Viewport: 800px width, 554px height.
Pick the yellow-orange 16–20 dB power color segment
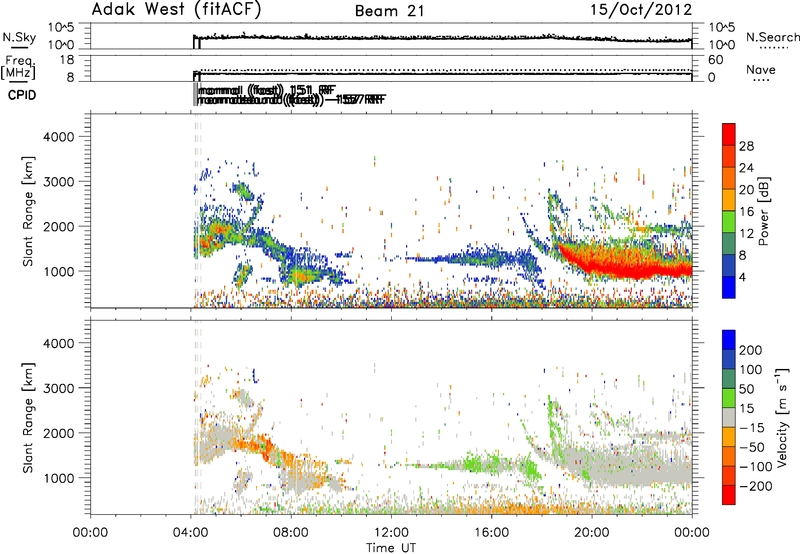729,200
